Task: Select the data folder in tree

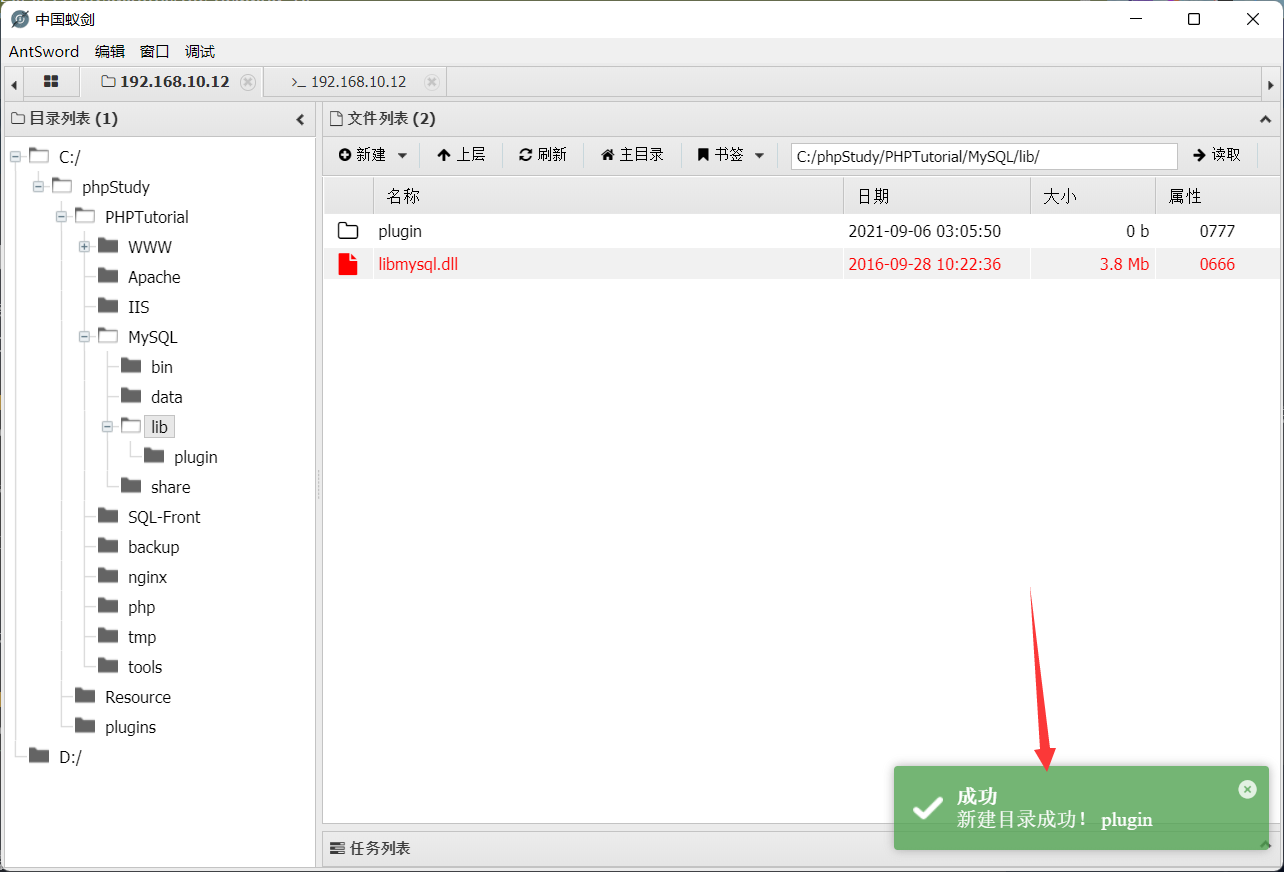Action: click(167, 397)
